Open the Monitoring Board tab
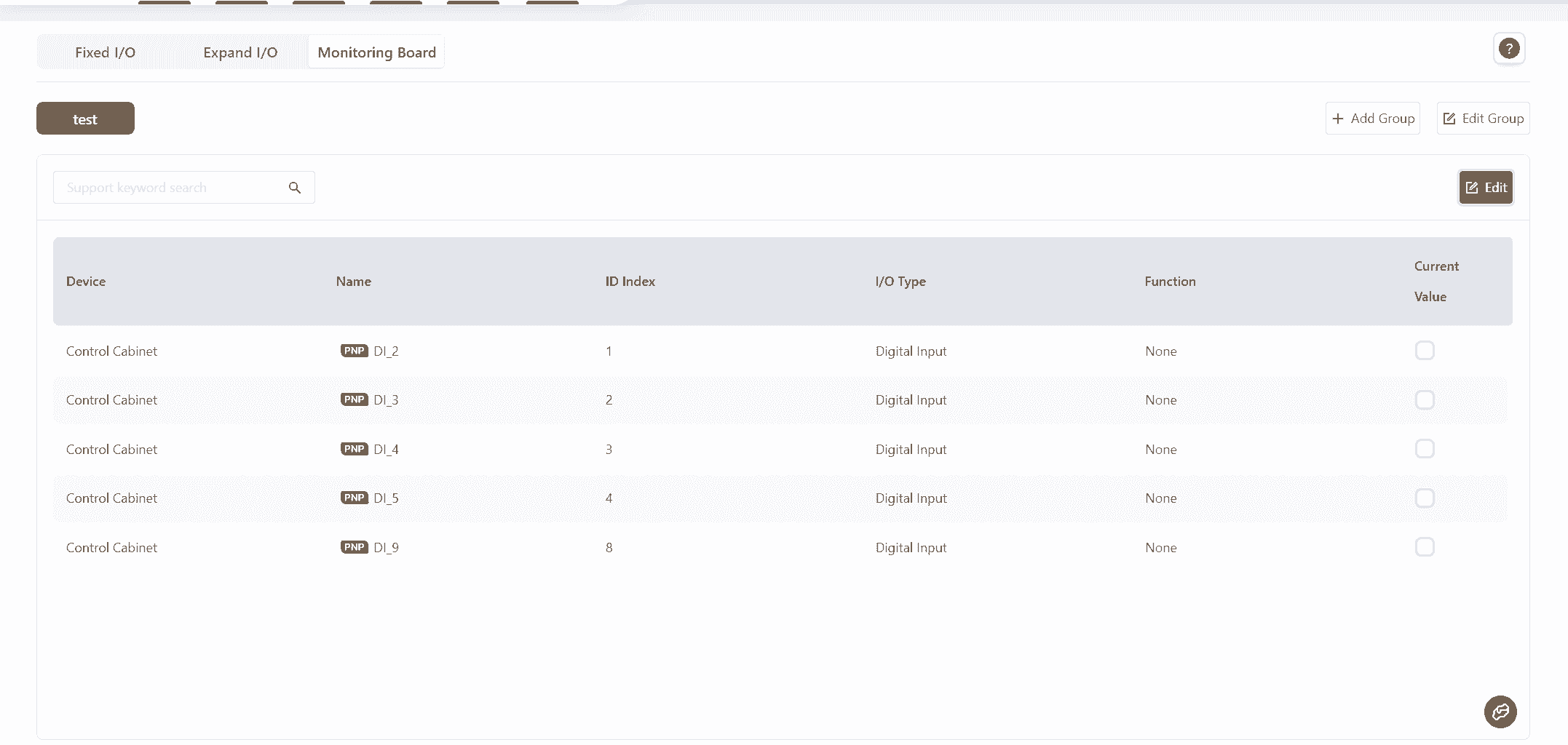This screenshot has width=1568, height=745. tap(376, 52)
